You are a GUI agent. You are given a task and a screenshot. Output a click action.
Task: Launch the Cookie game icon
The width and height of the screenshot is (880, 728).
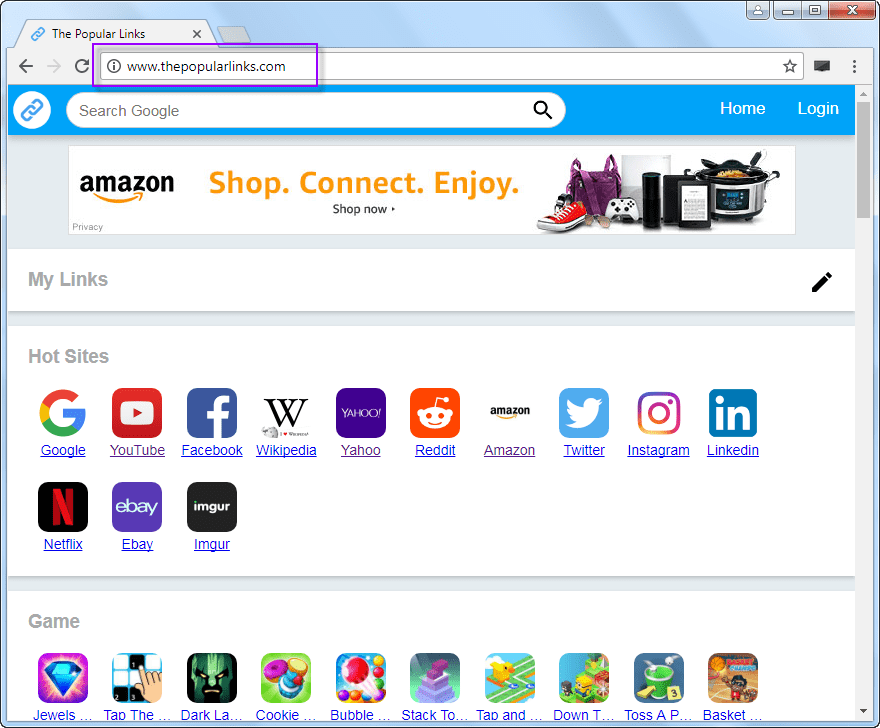click(x=286, y=677)
